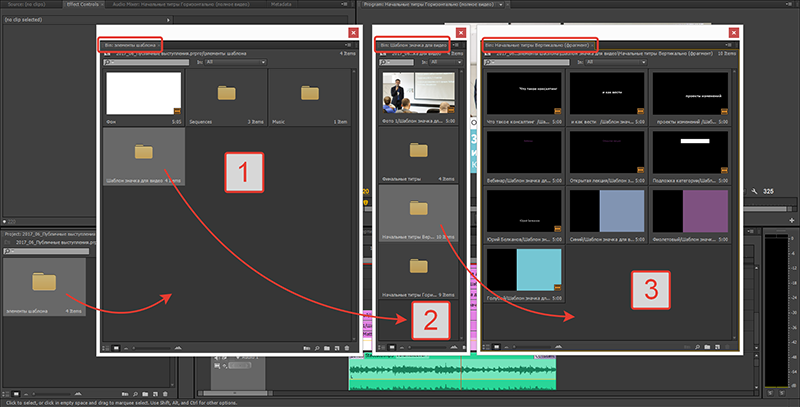Screen dimensions: 800x407
Task: Close the 'Начальные титры Вертикально' bin window
Action: (x=733, y=32)
